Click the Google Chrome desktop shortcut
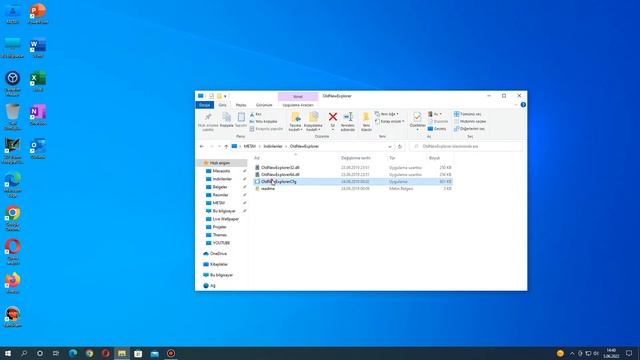 point(13,218)
